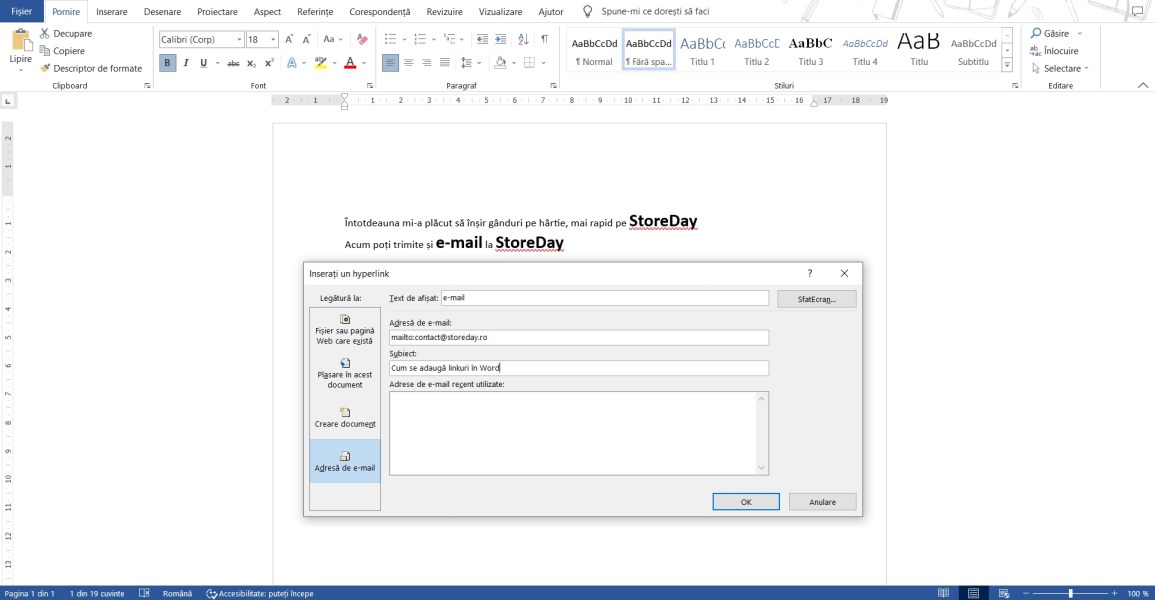Open font name dropdown Calibri
This screenshot has width=1155, height=600.
coord(239,40)
